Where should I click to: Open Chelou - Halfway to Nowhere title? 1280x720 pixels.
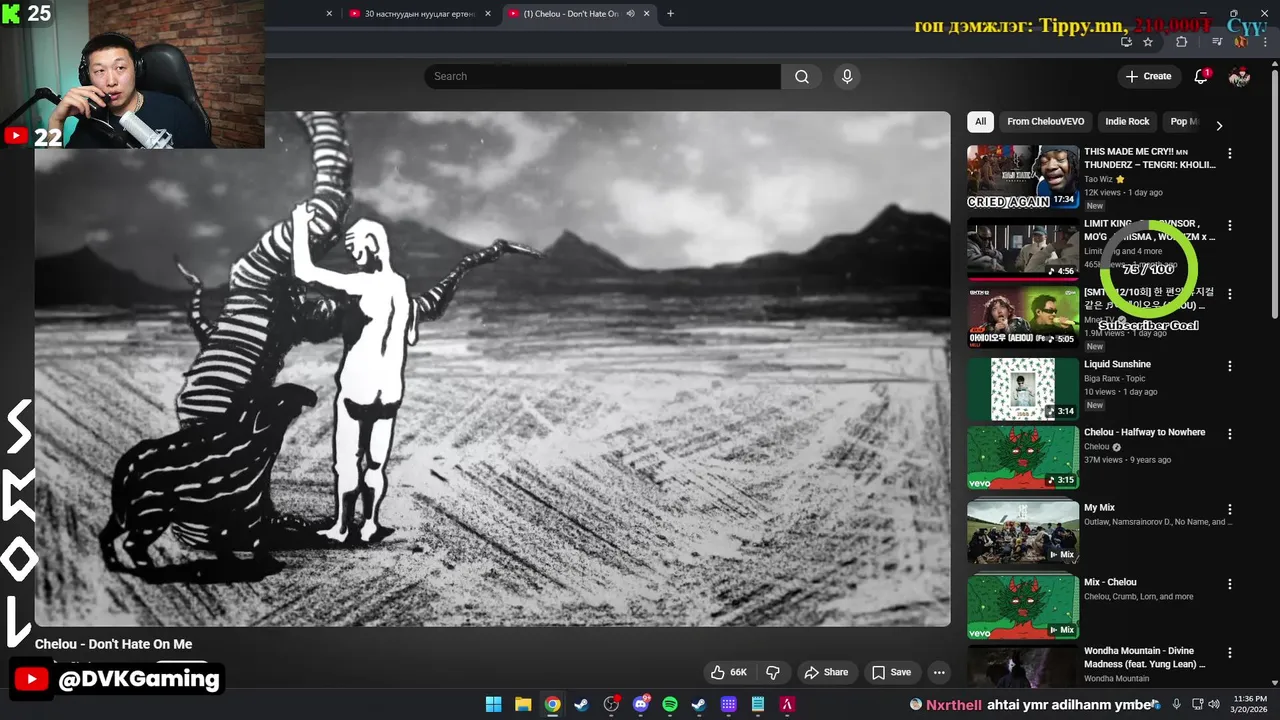1144,432
